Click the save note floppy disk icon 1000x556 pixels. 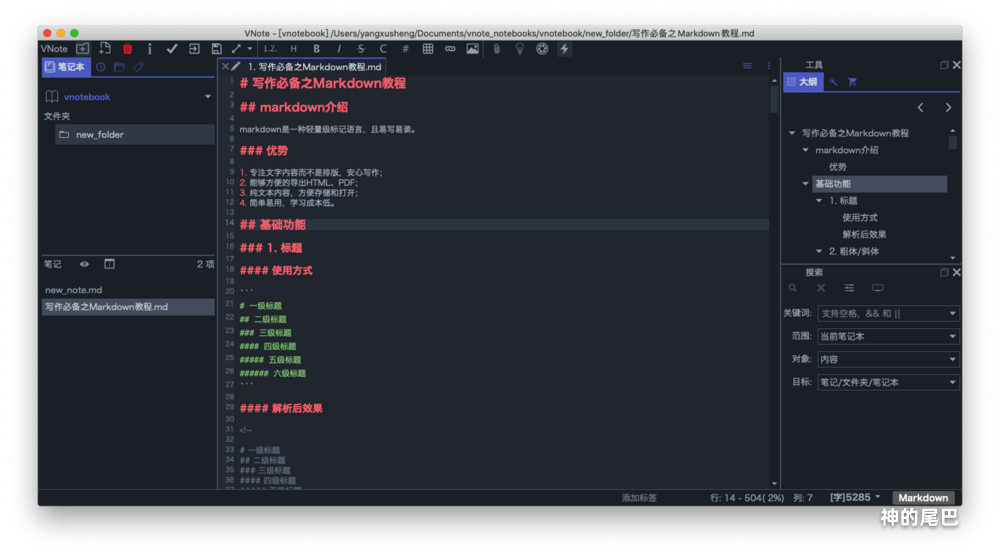[x=216, y=48]
